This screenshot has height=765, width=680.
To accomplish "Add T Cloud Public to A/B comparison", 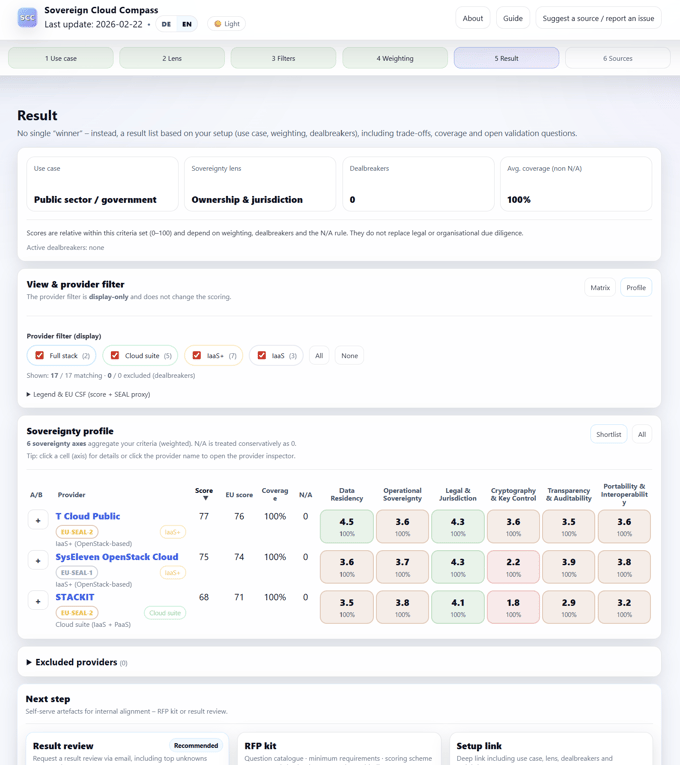I will (x=38, y=521).
